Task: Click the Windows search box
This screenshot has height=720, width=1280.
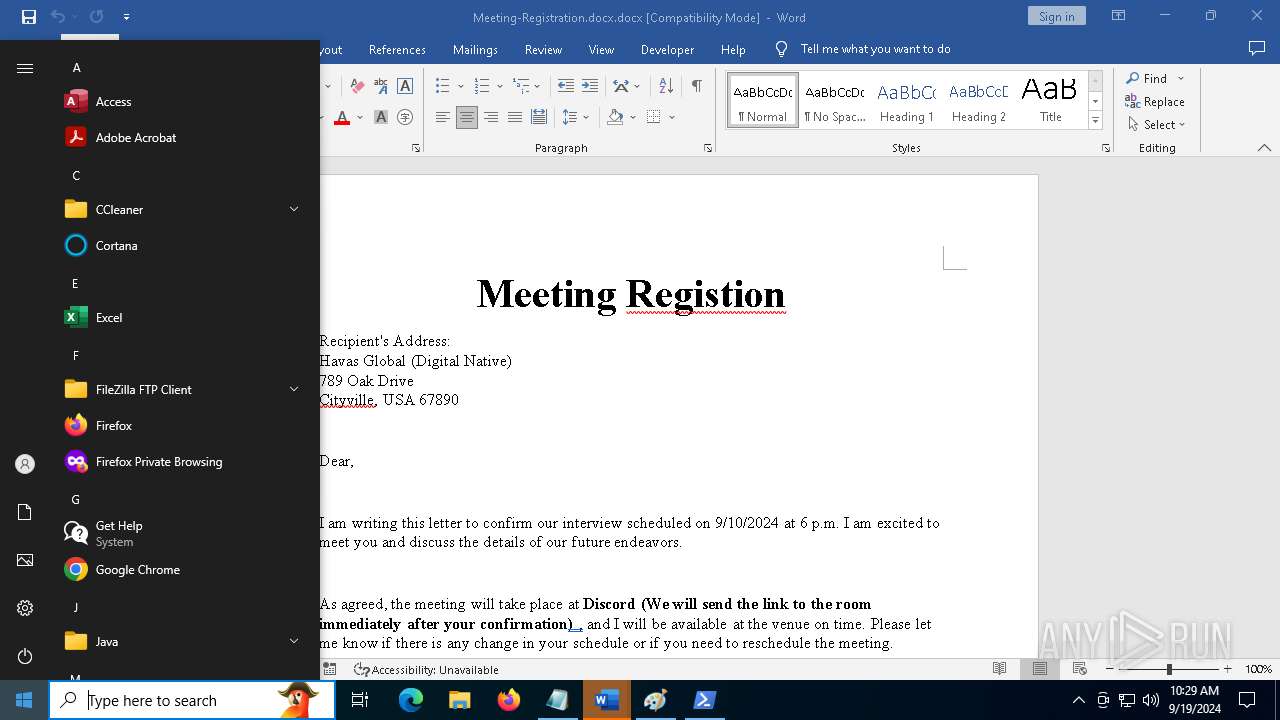Action: pos(192,700)
